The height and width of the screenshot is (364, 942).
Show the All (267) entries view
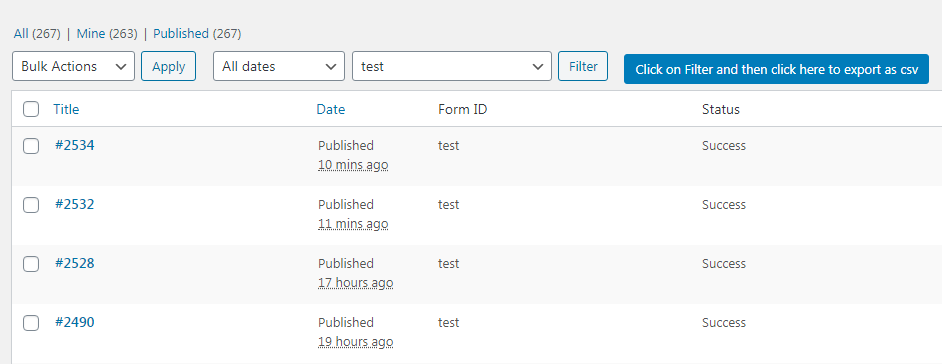pos(37,34)
